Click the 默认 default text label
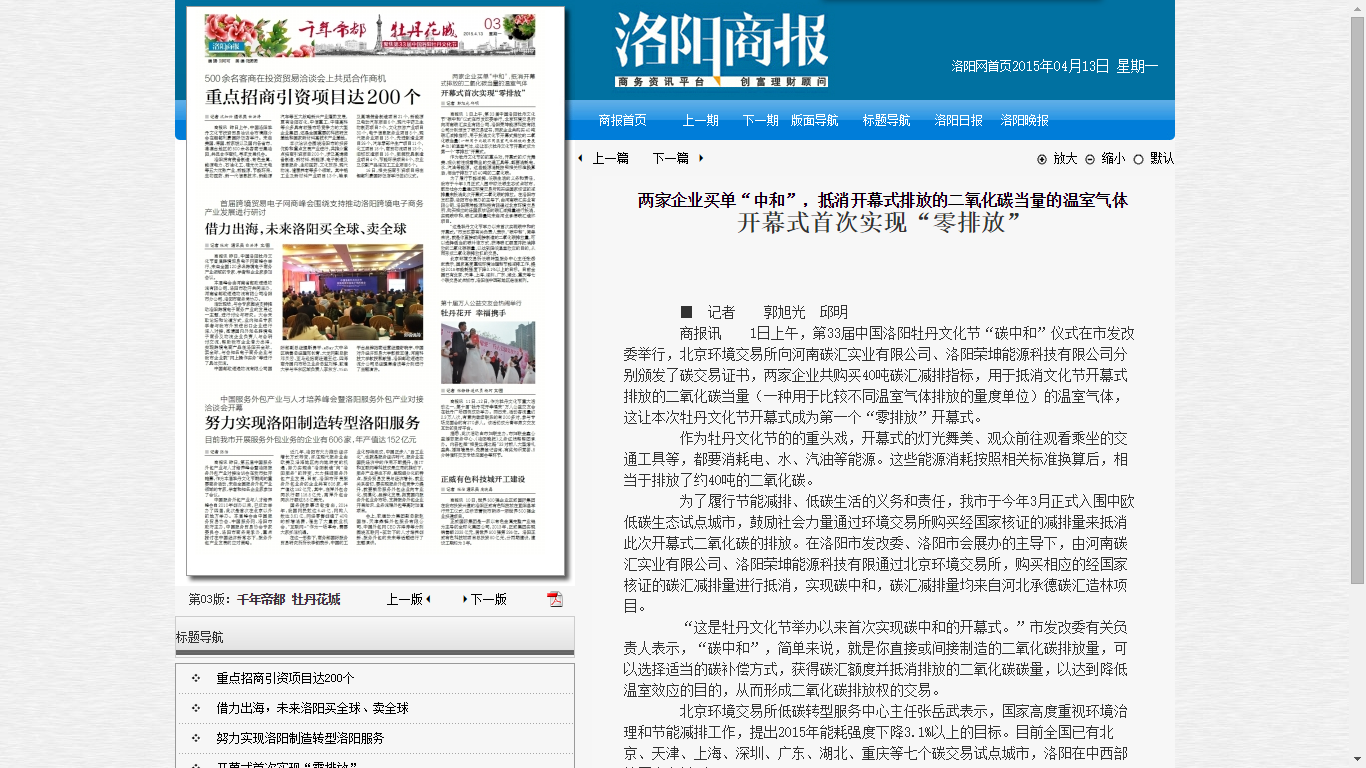Image resolution: width=1366 pixels, height=768 pixels. tap(1162, 159)
